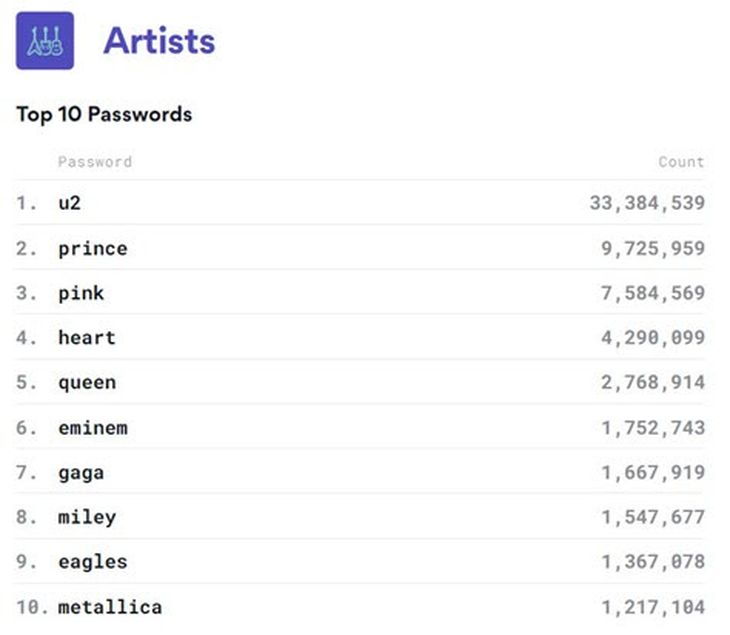
Task: Click the purple Artists guitar icon
Action: click(45, 41)
